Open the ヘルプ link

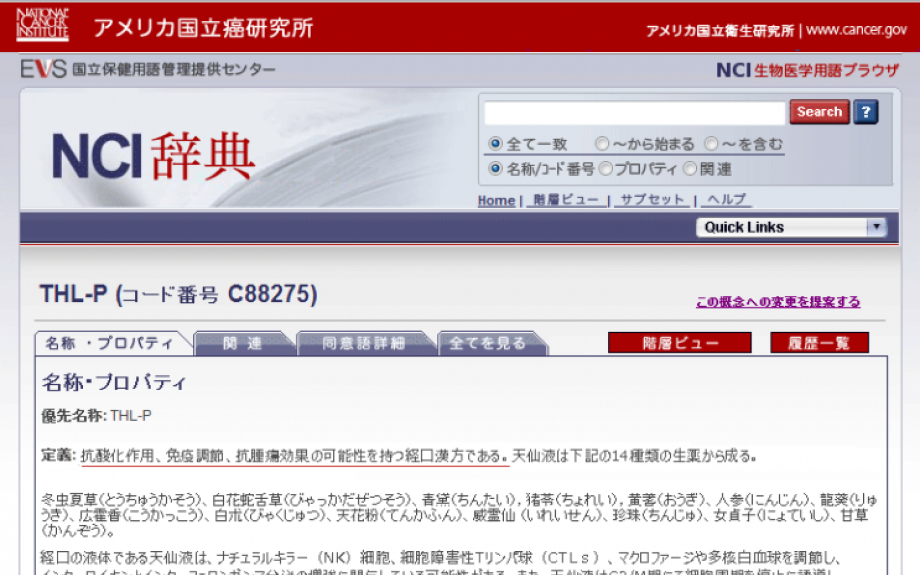point(726,200)
